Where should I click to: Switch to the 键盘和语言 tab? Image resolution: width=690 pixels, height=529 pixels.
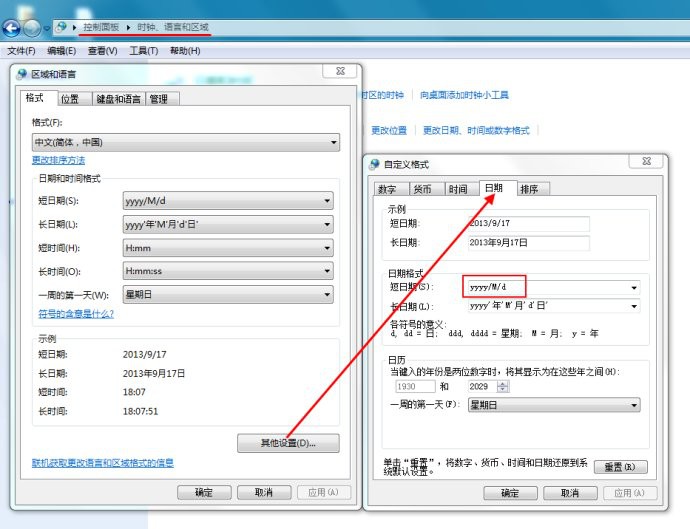(x=118, y=99)
